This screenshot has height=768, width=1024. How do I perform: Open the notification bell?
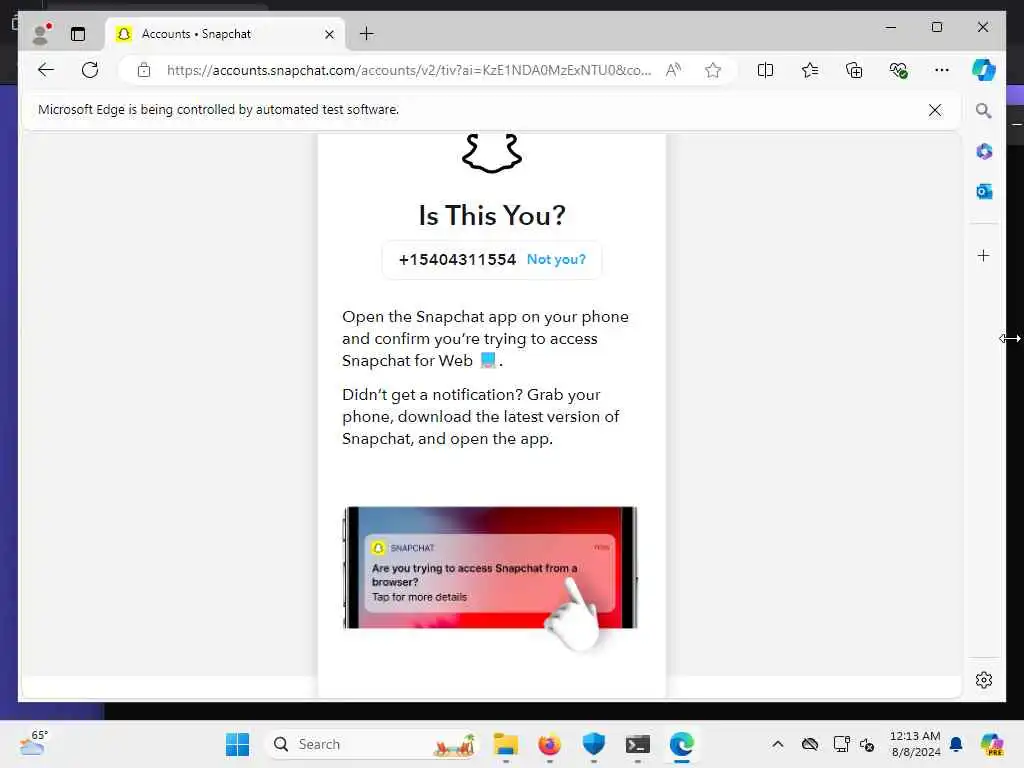(956, 744)
